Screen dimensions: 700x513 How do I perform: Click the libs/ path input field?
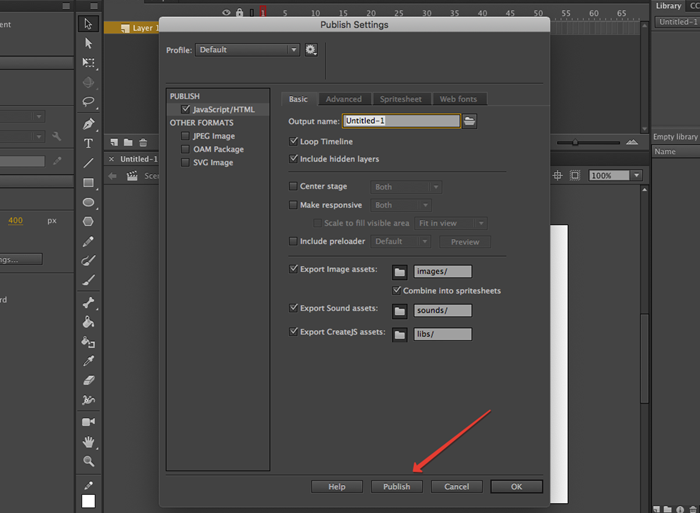[x=442, y=334]
